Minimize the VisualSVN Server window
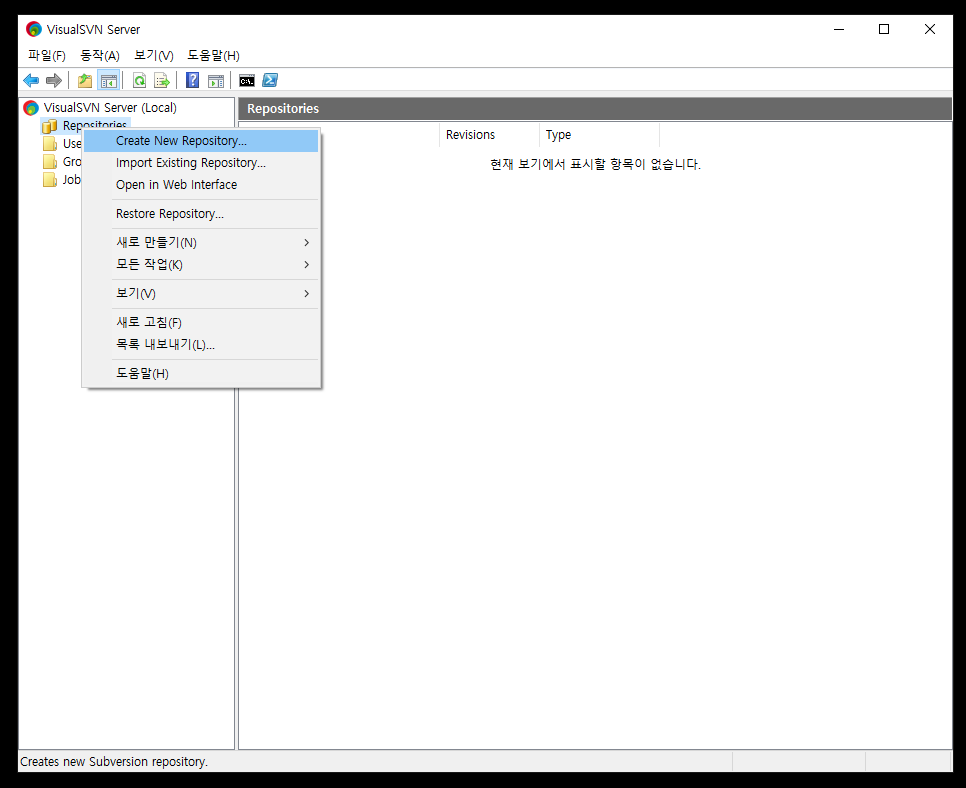 [x=839, y=29]
